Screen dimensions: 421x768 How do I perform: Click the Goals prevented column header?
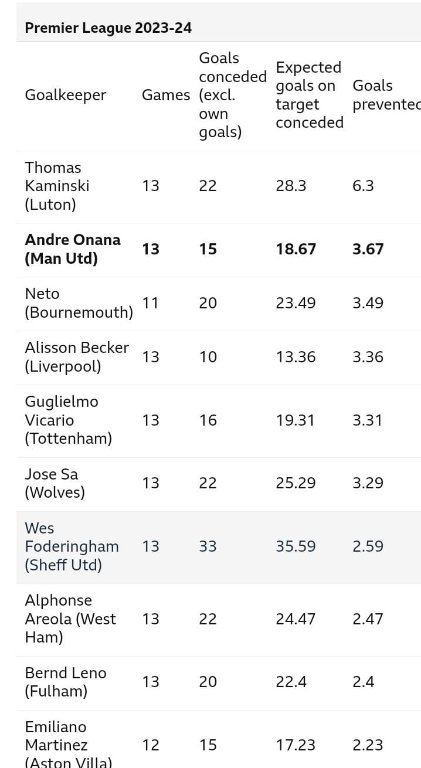click(x=387, y=95)
